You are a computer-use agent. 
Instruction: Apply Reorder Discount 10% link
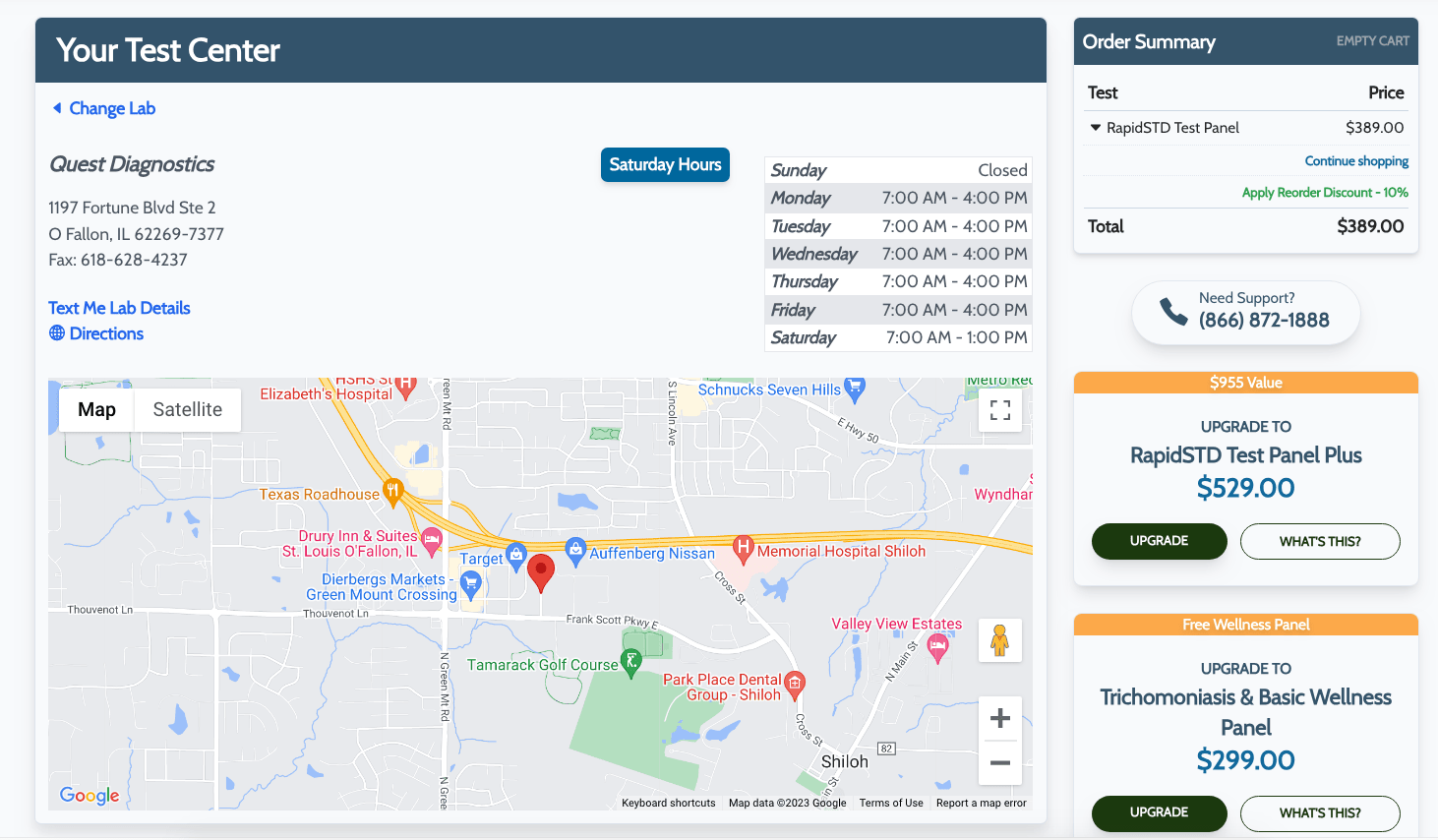(1324, 193)
